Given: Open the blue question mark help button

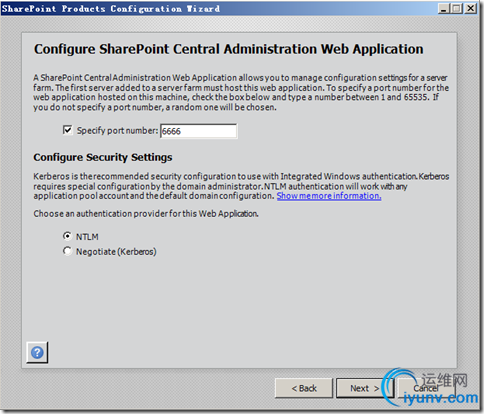Looking at the screenshot, I should (x=37, y=352).
